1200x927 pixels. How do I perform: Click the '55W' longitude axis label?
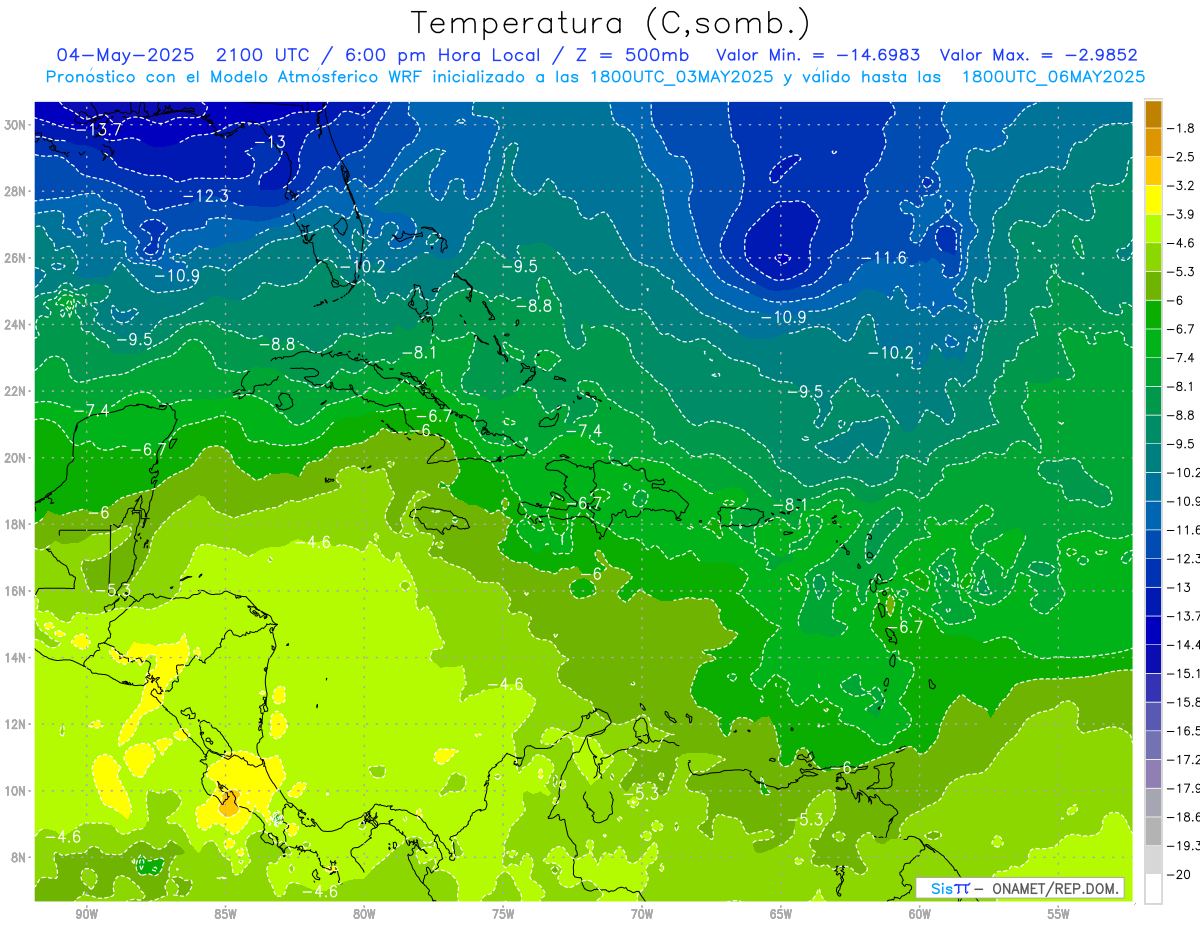coord(1059,914)
